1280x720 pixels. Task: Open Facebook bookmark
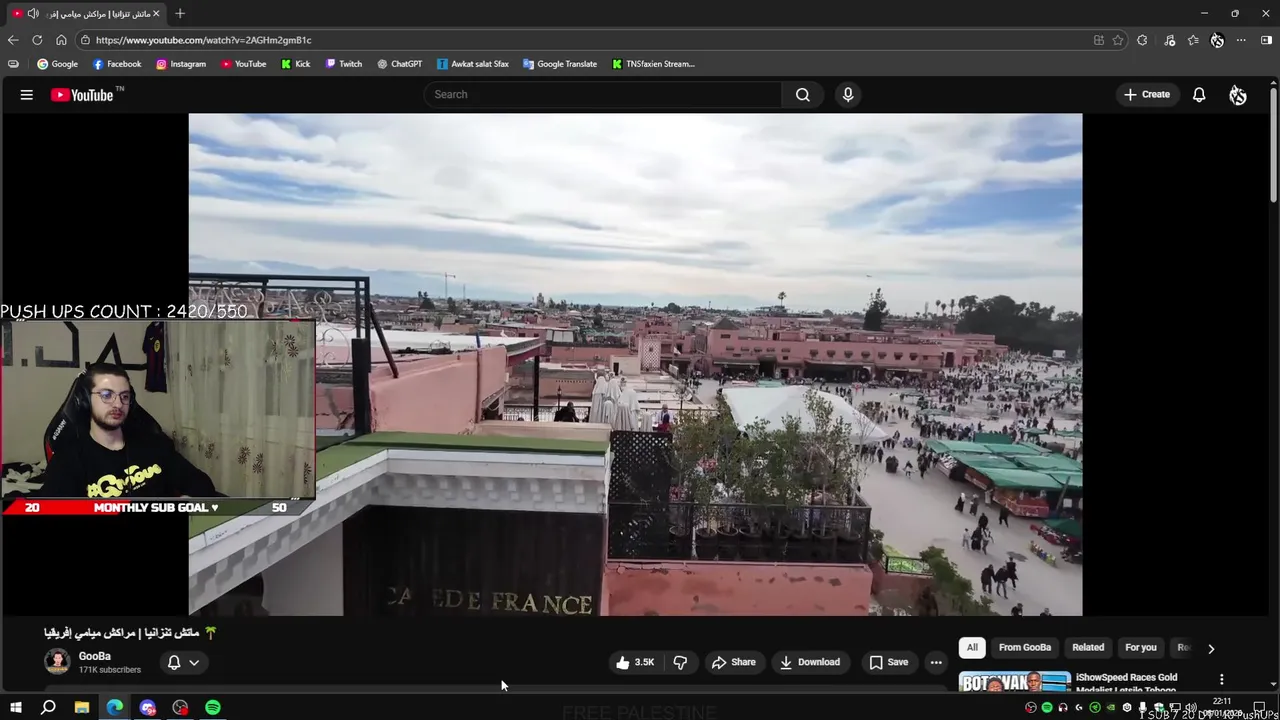click(x=117, y=64)
